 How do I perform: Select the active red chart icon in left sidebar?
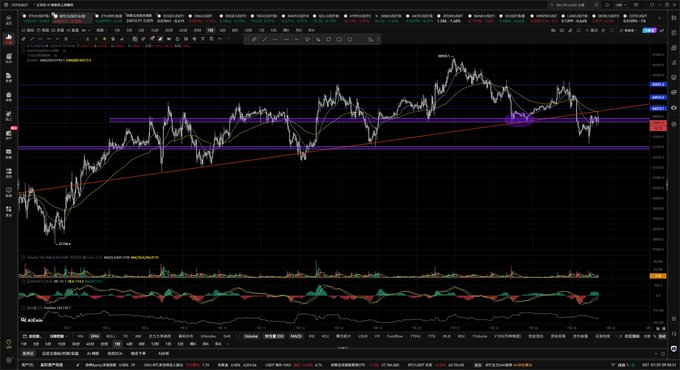click(x=9, y=39)
